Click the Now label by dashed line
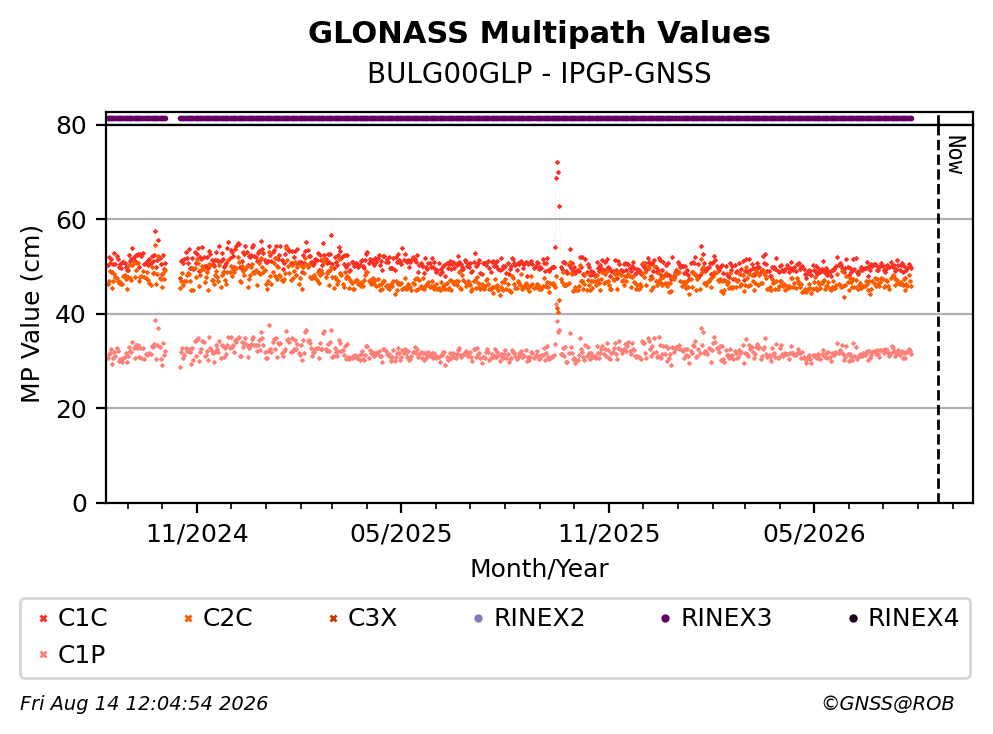This screenshot has width=993, height=734. click(x=956, y=155)
